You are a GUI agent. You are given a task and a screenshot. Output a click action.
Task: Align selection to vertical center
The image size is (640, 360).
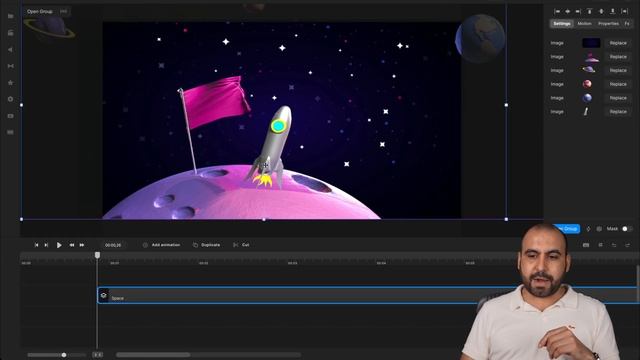[x=601, y=11]
